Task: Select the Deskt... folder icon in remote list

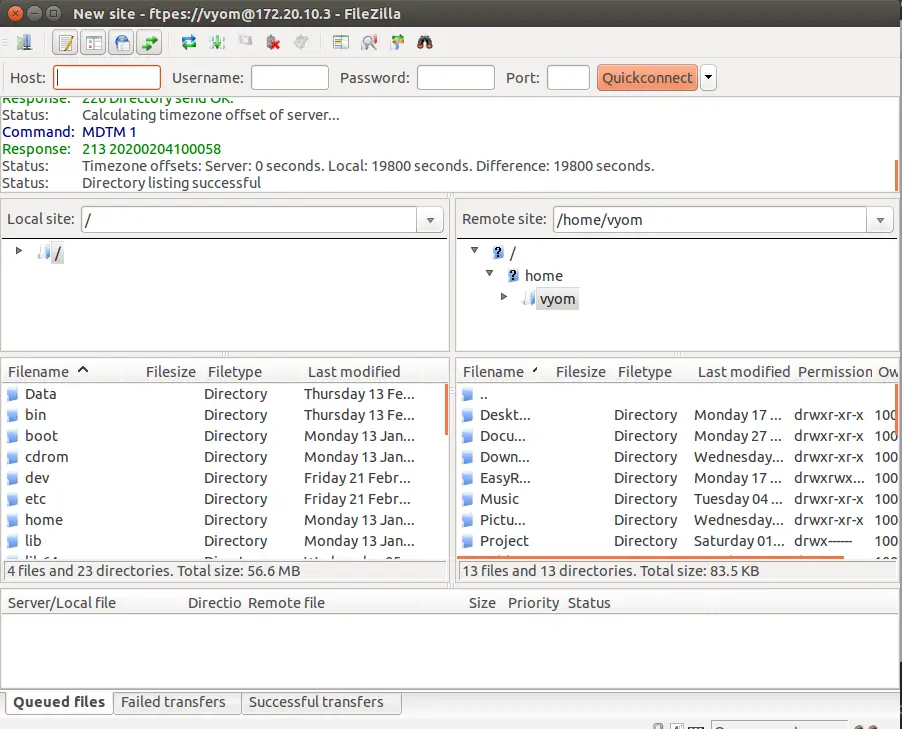Action: 468,415
